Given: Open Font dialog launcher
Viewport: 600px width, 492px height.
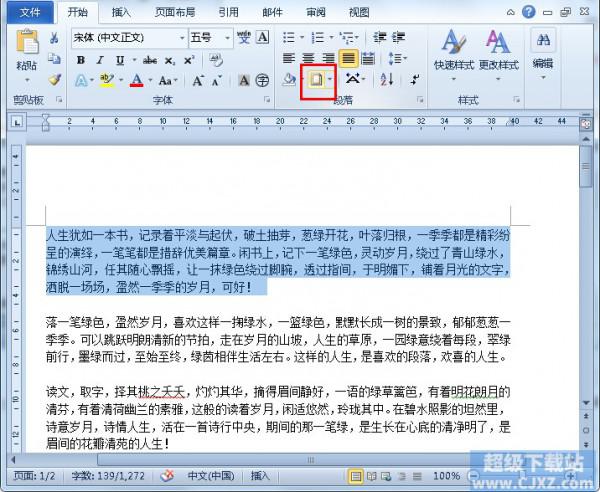Looking at the screenshot, I should coord(267,100).
